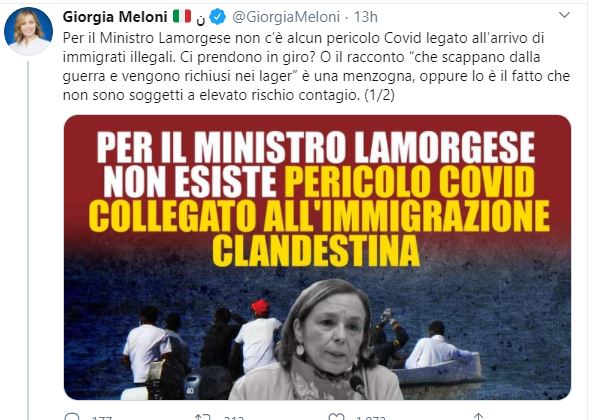The width and height of the screenshot is (595, 420).
Task: Click the Italian flag emoji
Action: click(182, 16)
